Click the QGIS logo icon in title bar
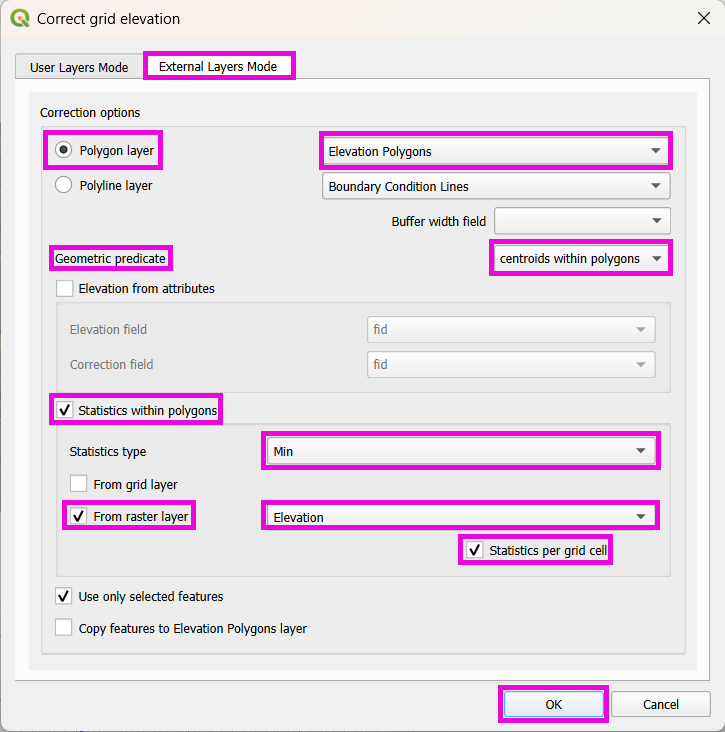This screenshot has height=732, width=725. (20, 18)
